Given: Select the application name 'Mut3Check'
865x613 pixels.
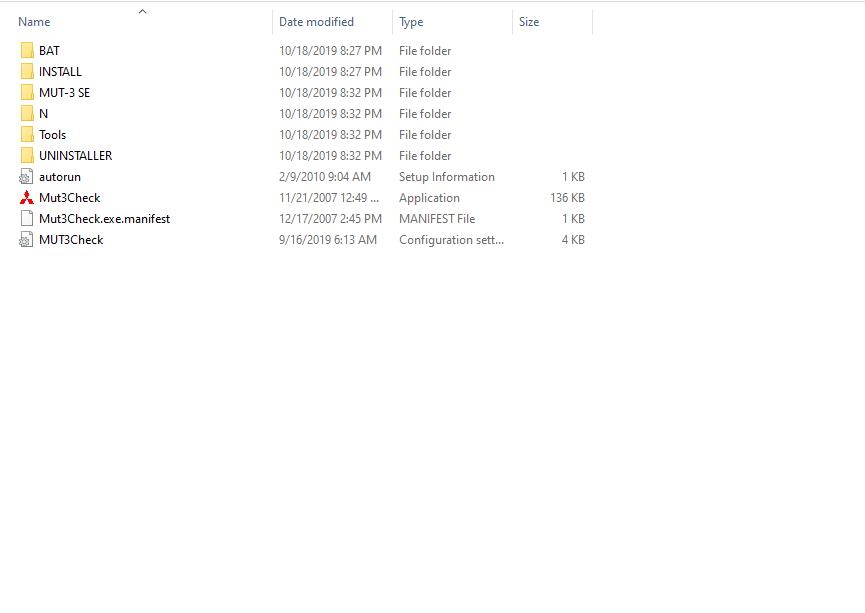Looking at the screenshot, I should [70, 198].
